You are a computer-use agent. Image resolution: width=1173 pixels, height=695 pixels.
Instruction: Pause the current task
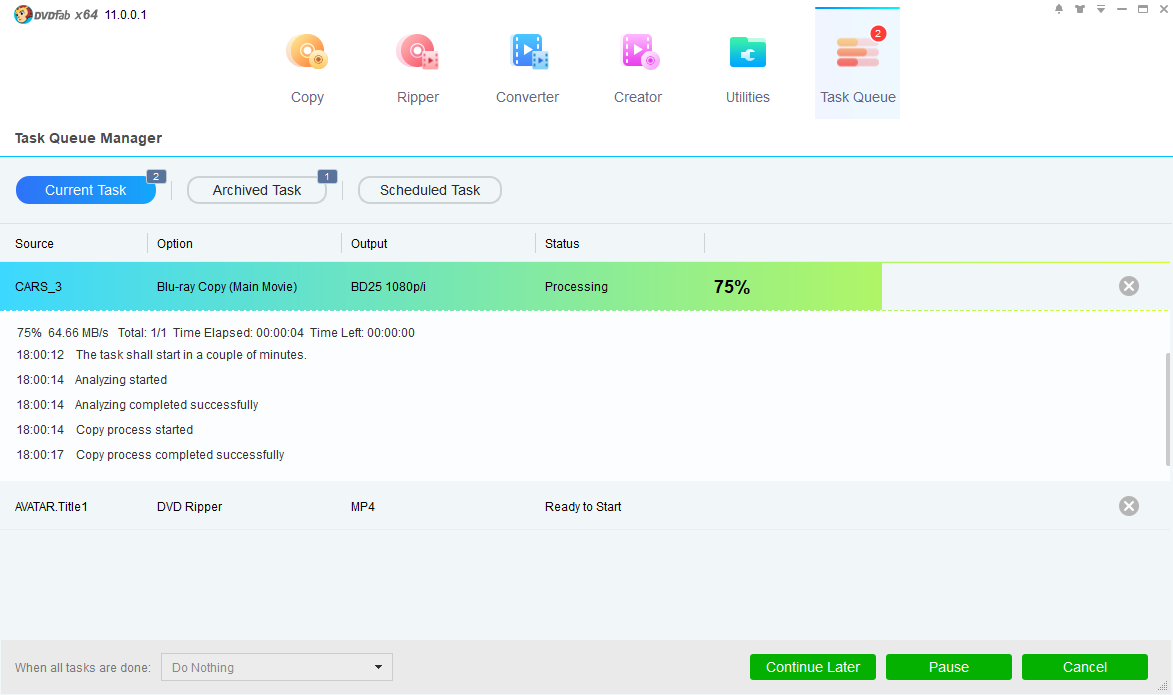pyautogui.click(x=949, y=667)
